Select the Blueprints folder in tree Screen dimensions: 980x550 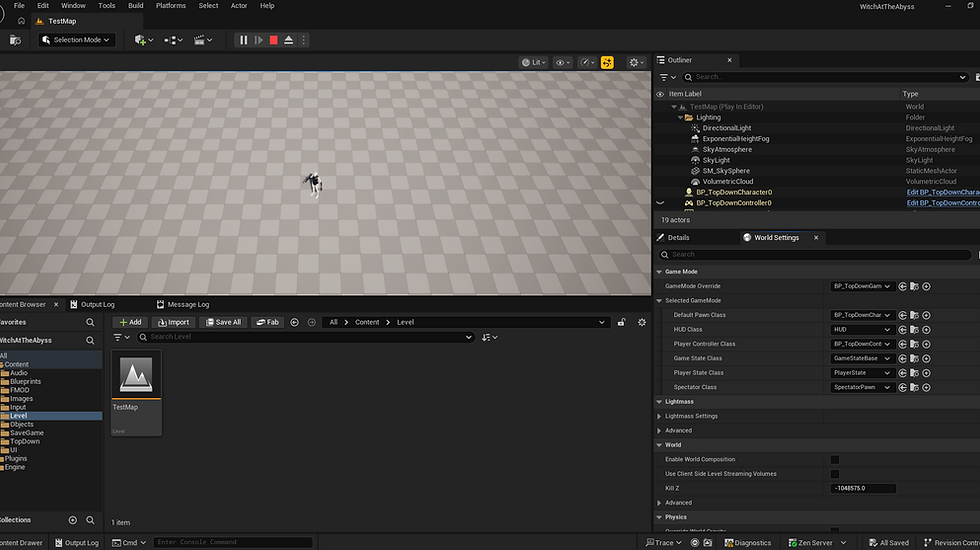coord(25,381)
